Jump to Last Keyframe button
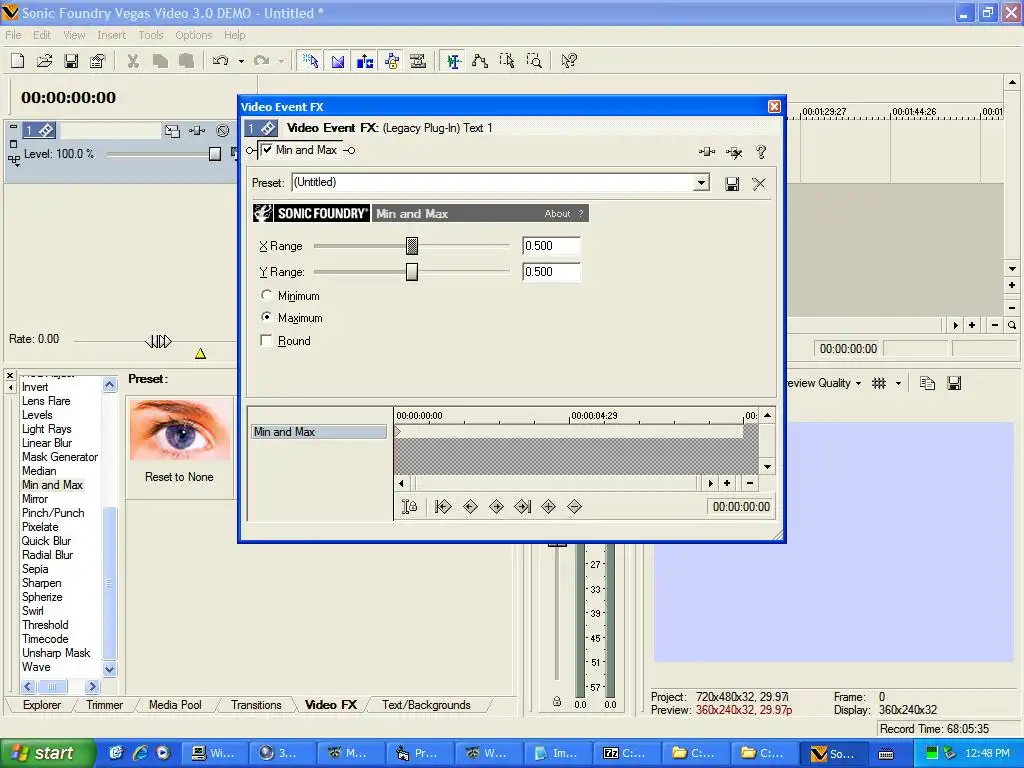Screen dimensions: 1024x768 [x=522, y=507]
